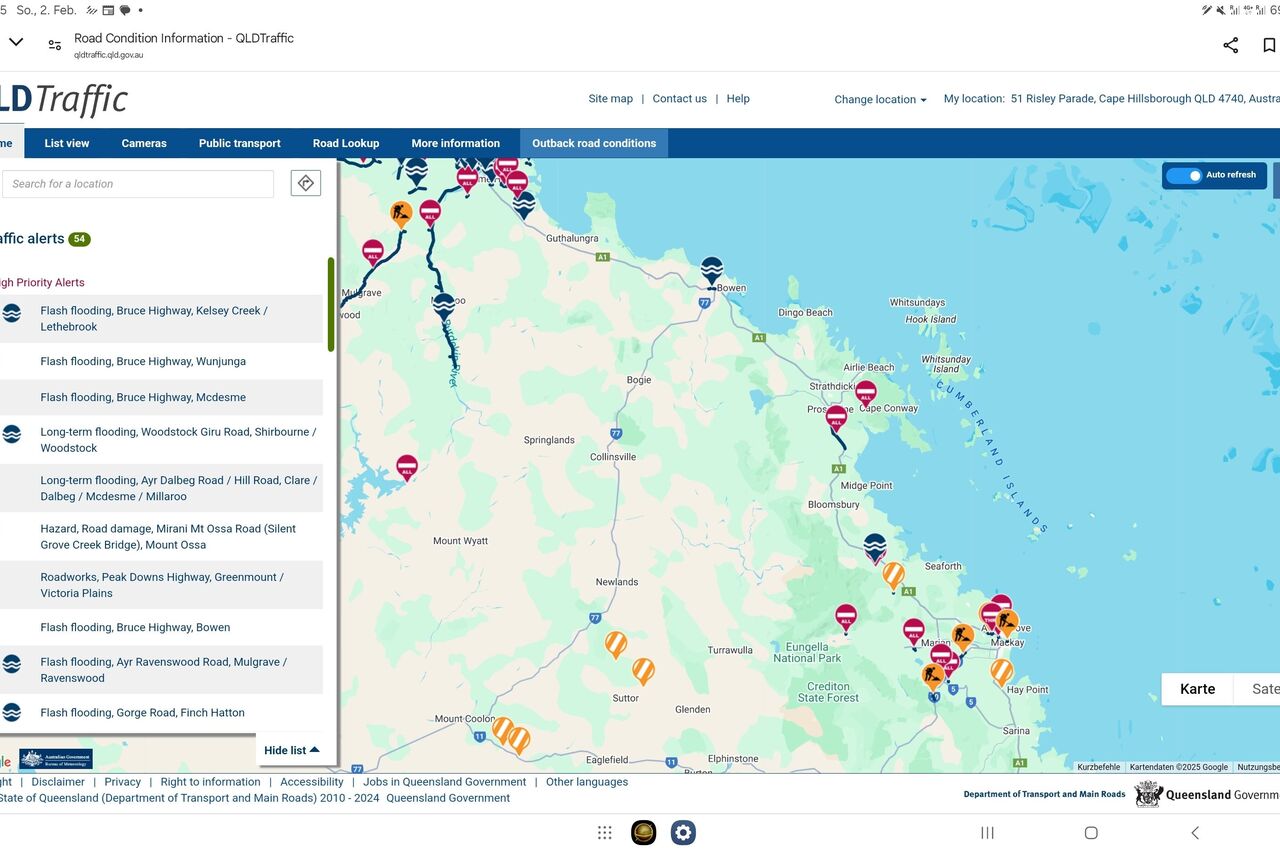This screenshot has height=852, width=1280.
Task: Click the road closure marker near Cape Conway
Action: coord(866,392)
